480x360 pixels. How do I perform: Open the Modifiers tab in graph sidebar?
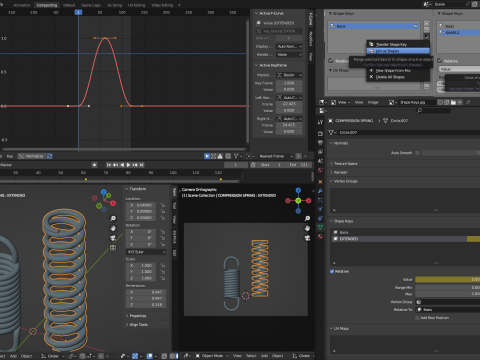tap(311, 39)
